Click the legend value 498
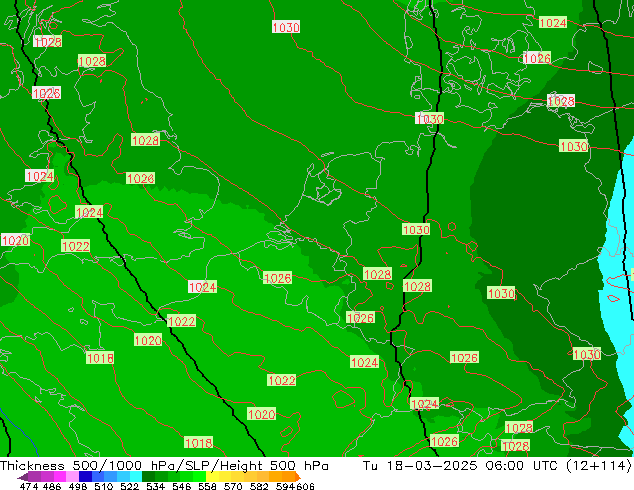This screenshot has width=634, height=490. click(x=78, y=486)
